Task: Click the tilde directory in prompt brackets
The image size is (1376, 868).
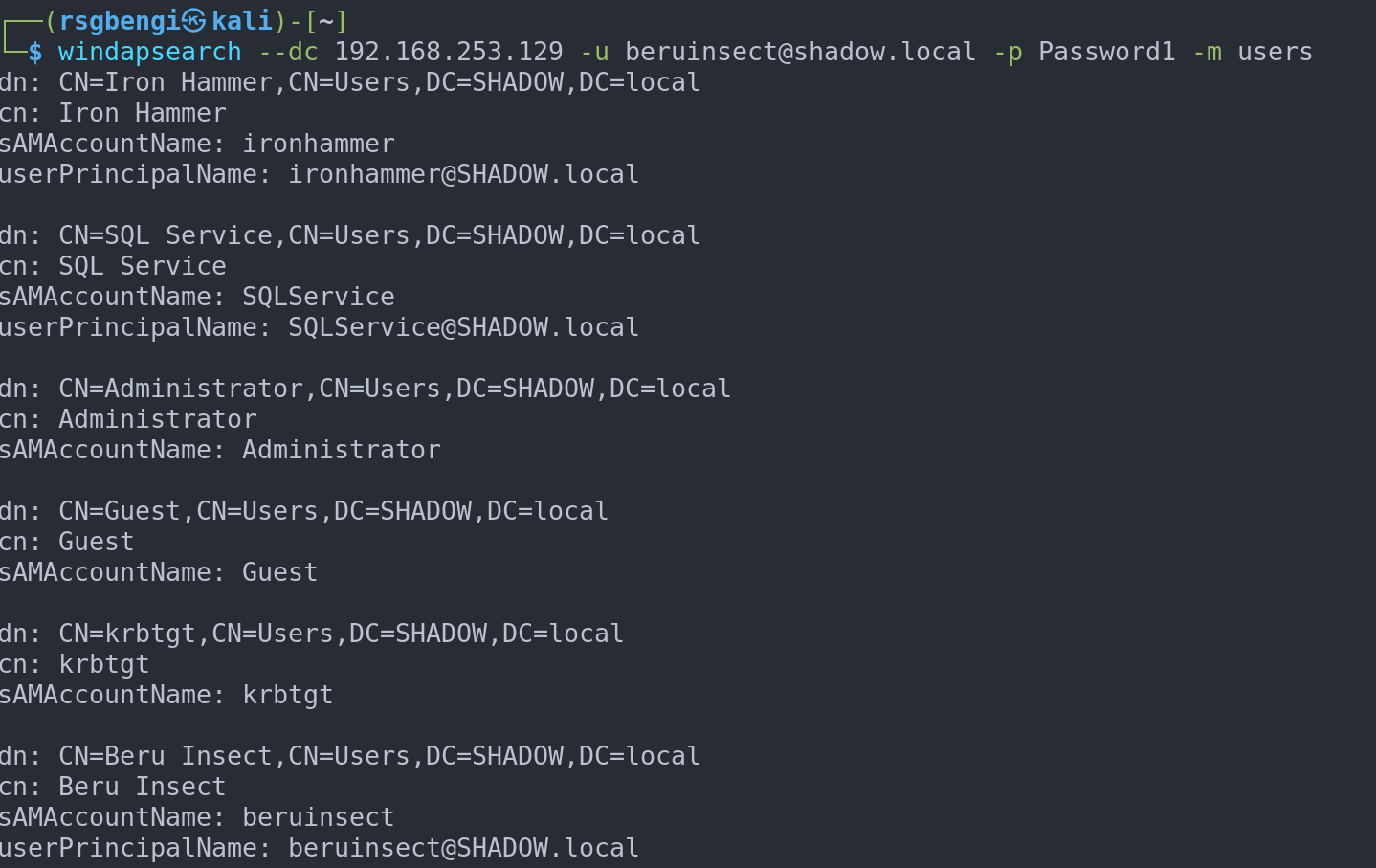Action: coord(326,21)
